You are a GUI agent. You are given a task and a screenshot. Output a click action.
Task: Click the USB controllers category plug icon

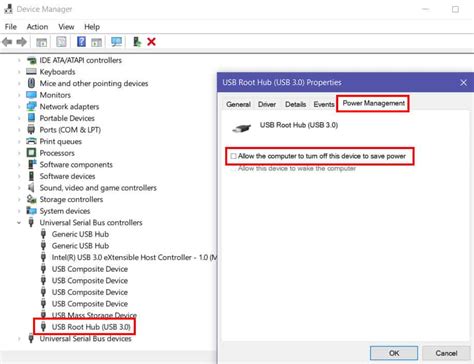pyautogui.click(x=31, y=222)
